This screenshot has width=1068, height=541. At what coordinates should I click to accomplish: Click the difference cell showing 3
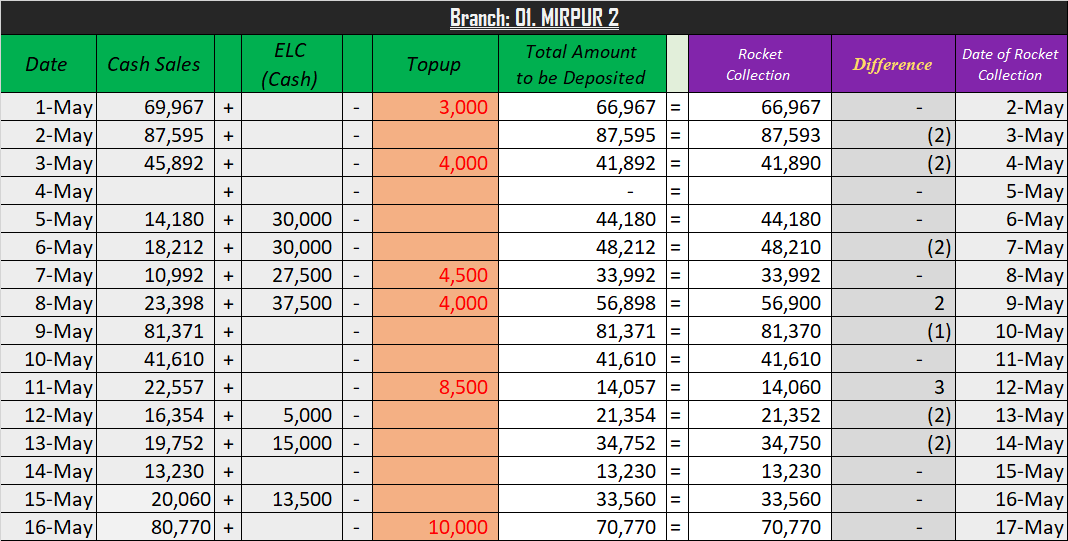click(893, 387)
